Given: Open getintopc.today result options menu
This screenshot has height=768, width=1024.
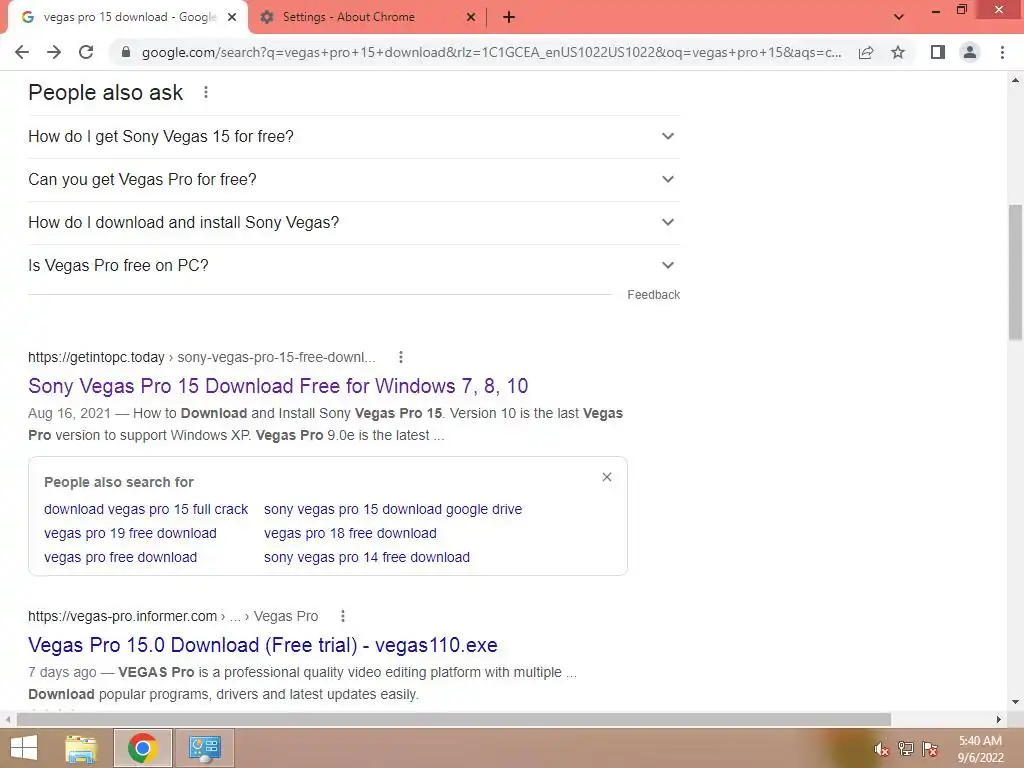Looking at the screenshot, I should (x=401, y=357).
